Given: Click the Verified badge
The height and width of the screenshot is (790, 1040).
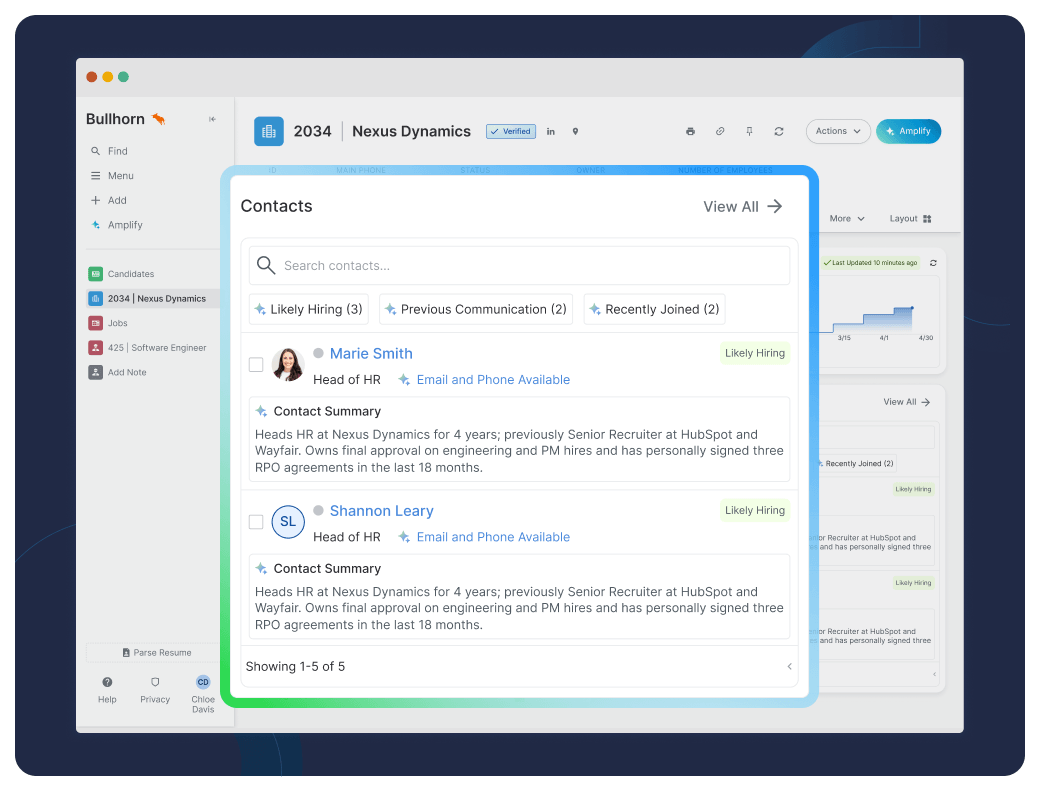Looking at the screenshot, I should tap(511, 131).
